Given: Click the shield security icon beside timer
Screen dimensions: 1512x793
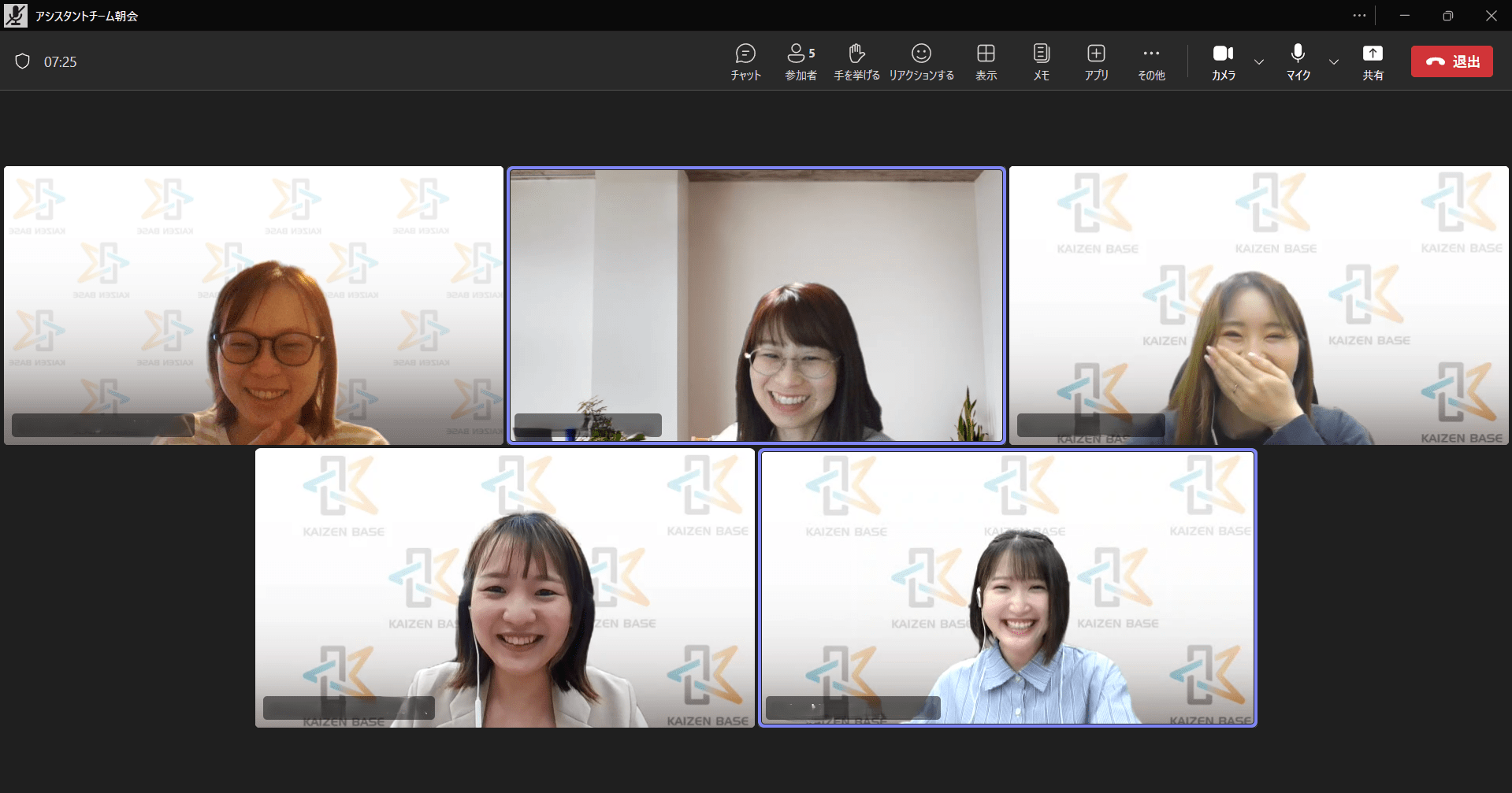Looking at the screenshot, I should 23,61.
